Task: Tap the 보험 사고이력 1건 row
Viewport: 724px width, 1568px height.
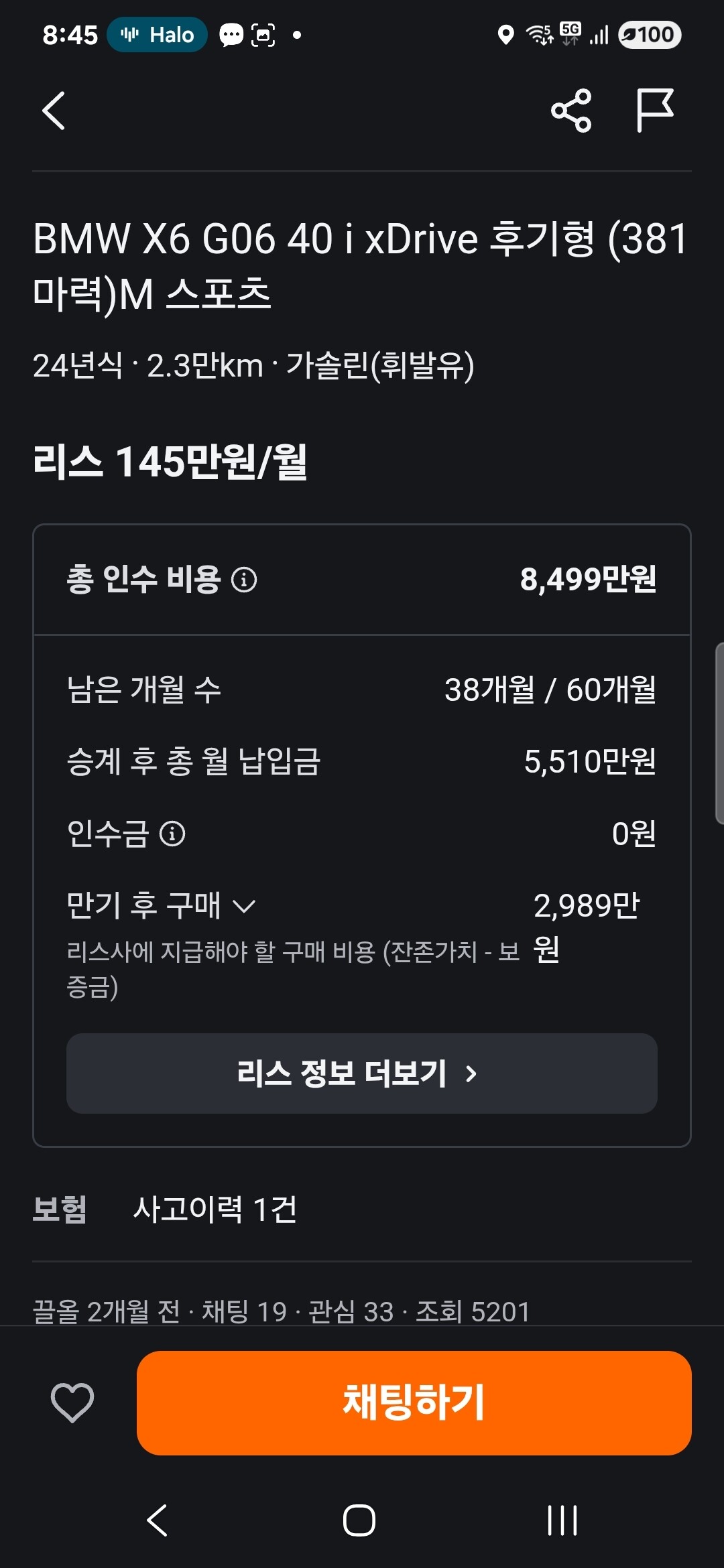Action: [215, 1210]
